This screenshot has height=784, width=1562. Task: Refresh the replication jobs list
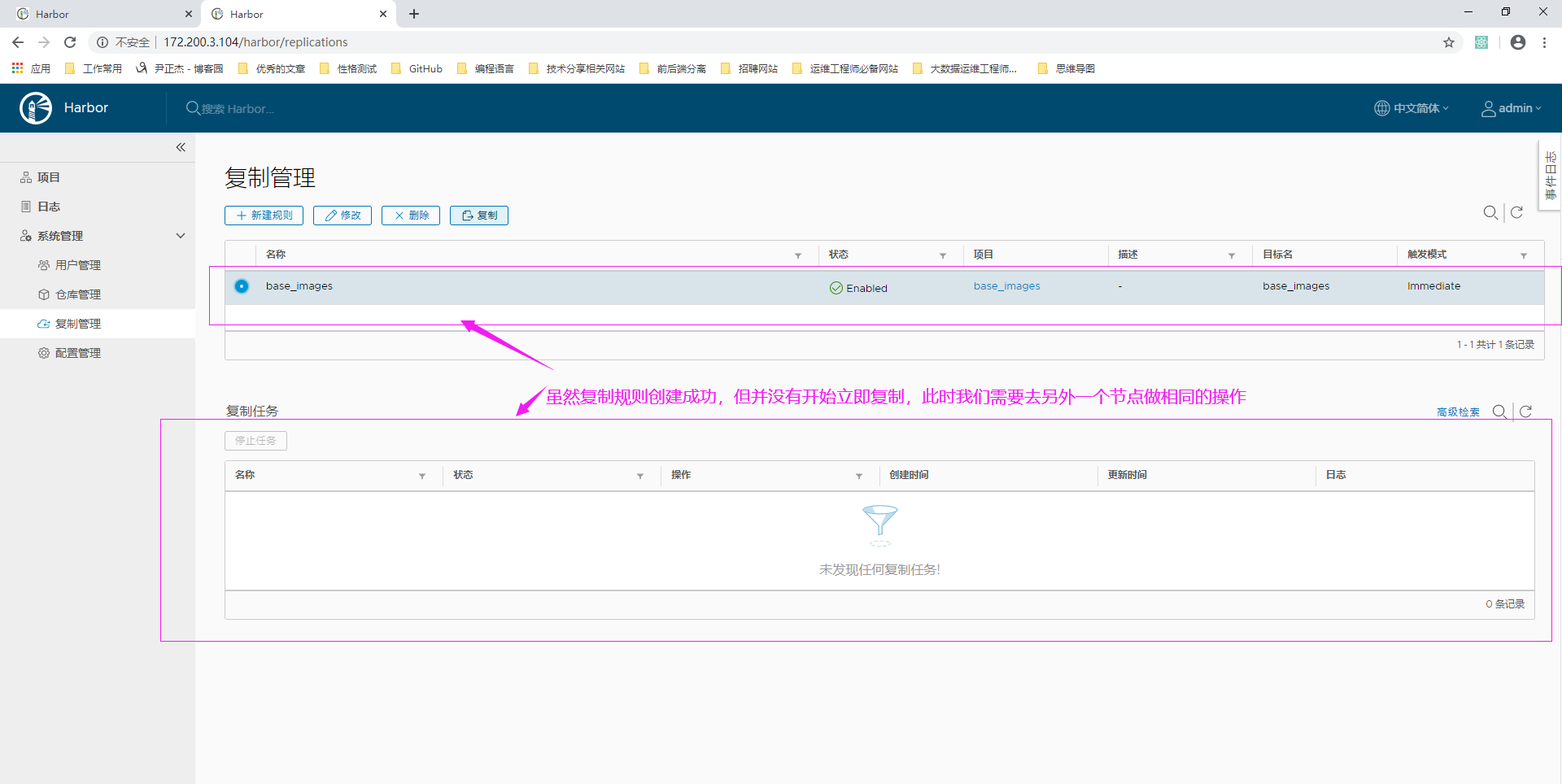(1526, 412)
